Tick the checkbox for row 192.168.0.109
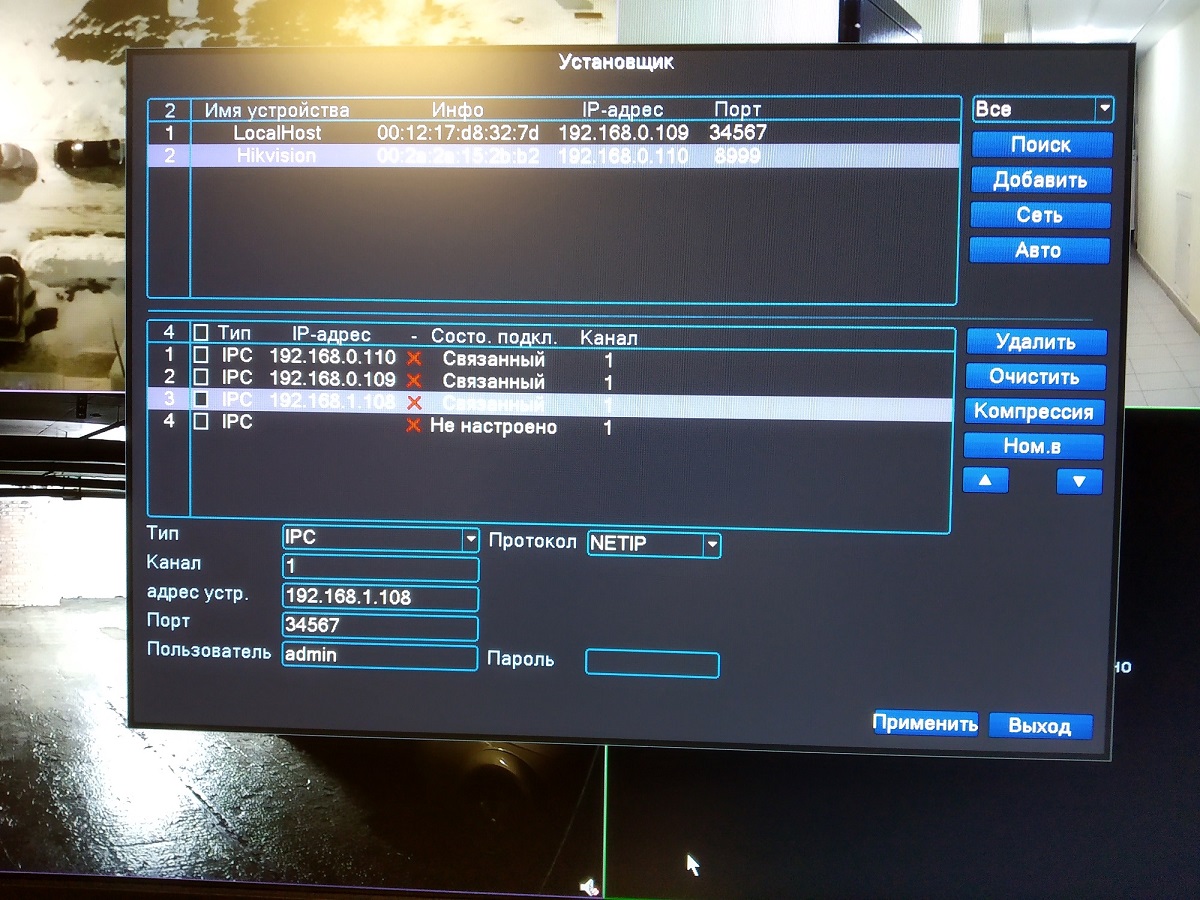1200x900 pixels. (201, 378)
